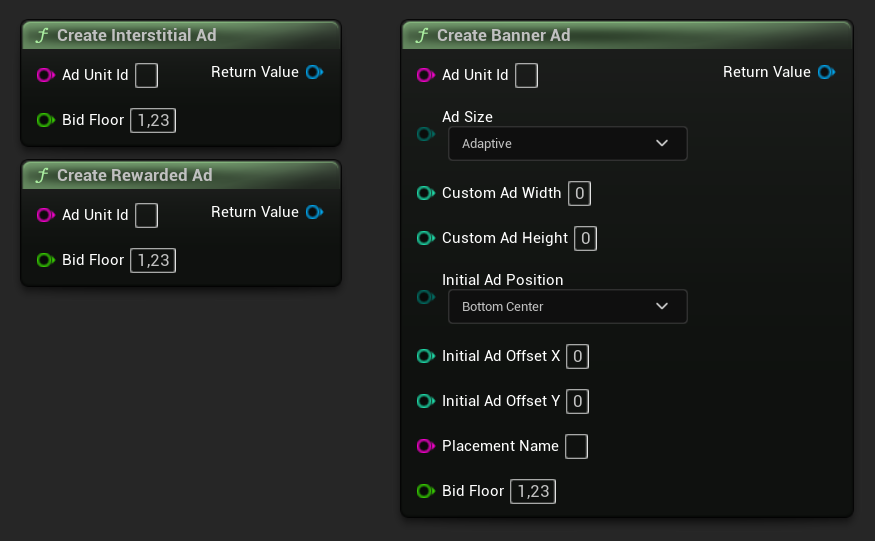Click the Placement Name text field
Image resolution: width=875 pixels, height=541 pixels.
(576, 446)
